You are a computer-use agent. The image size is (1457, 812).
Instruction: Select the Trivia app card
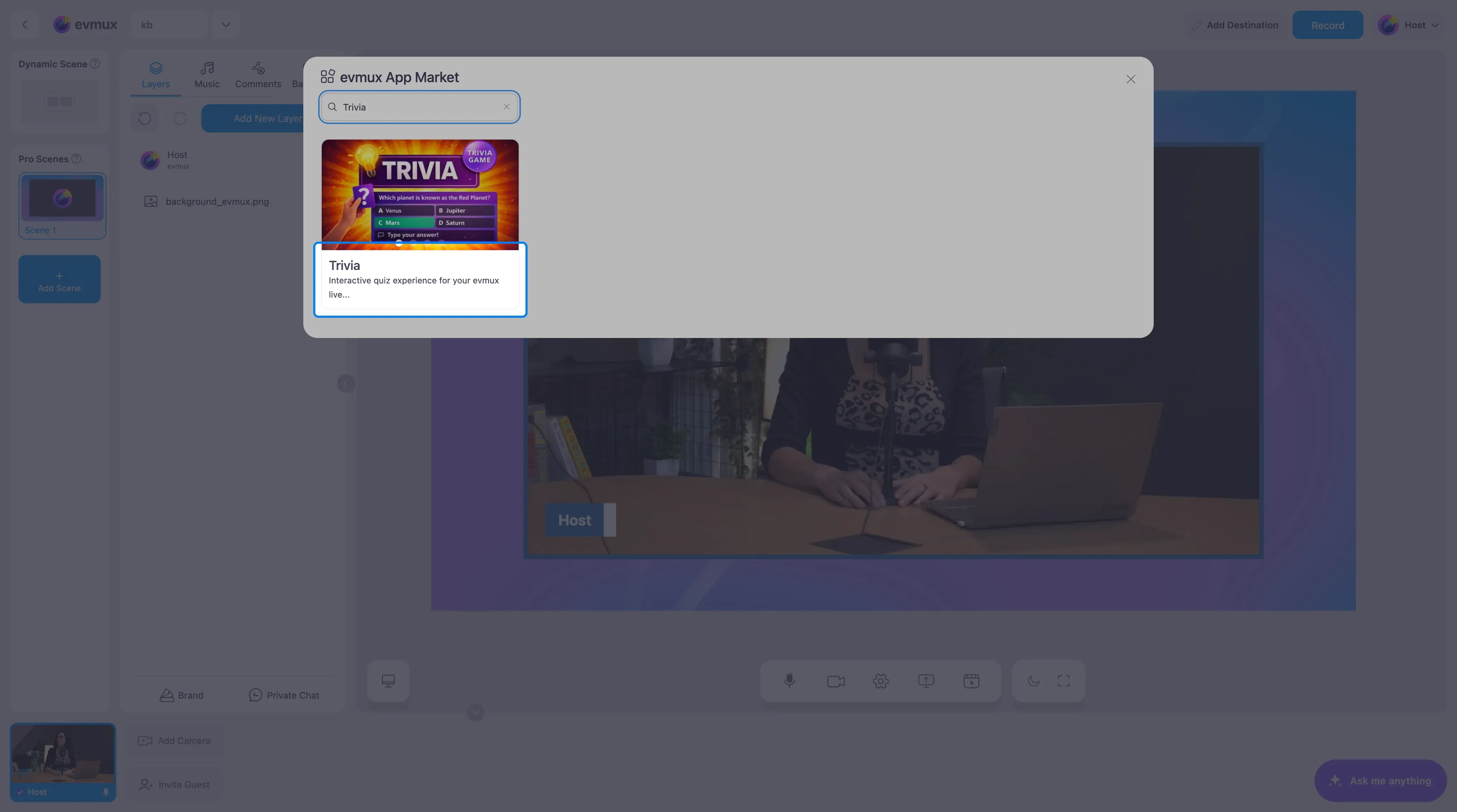coord(420,225)
